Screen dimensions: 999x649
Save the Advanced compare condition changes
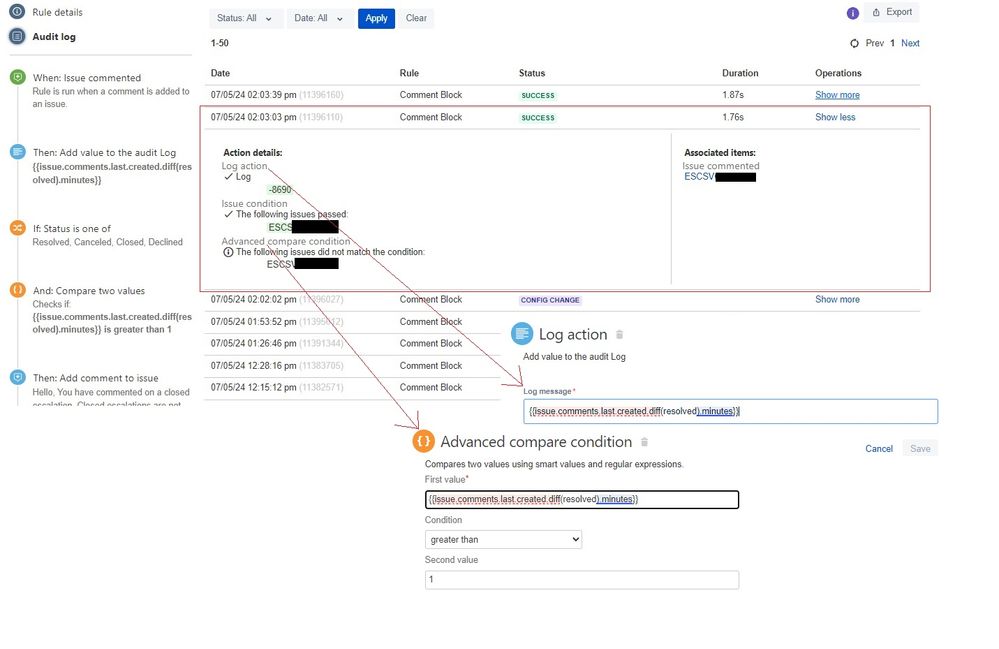920,448
